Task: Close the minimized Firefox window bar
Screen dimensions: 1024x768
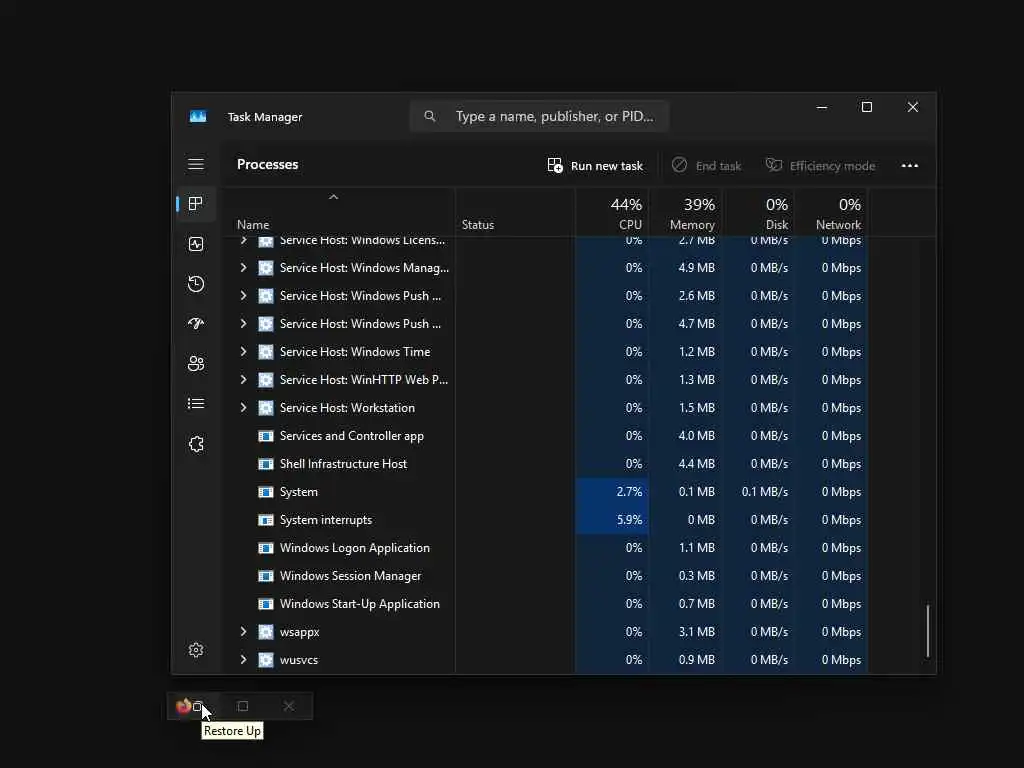Action: click(x=289, y=706)
